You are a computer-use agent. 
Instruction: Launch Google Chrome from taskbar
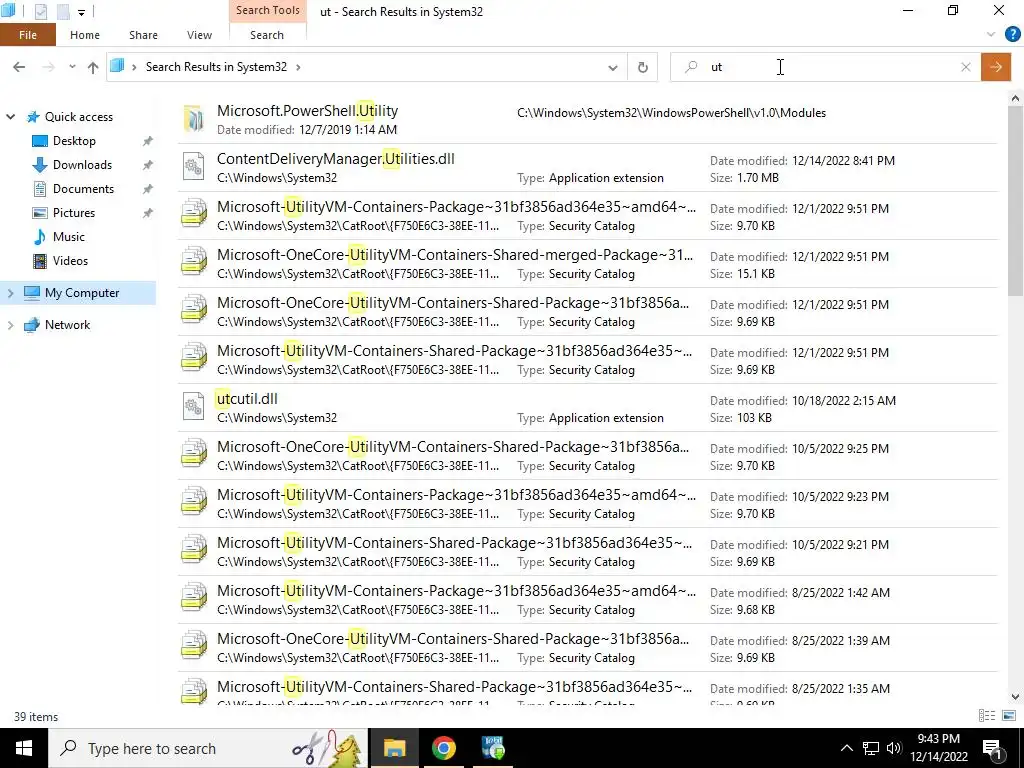pos(443,748)
